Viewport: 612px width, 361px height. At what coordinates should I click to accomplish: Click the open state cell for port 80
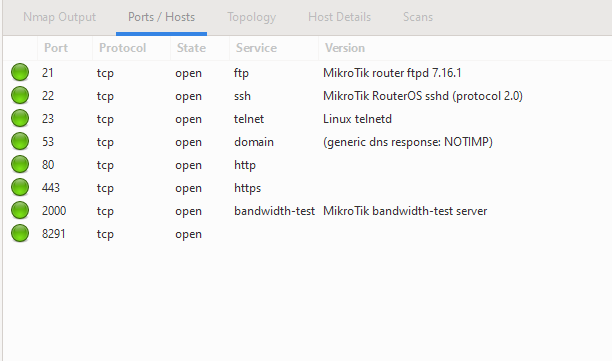coord(189,165)
